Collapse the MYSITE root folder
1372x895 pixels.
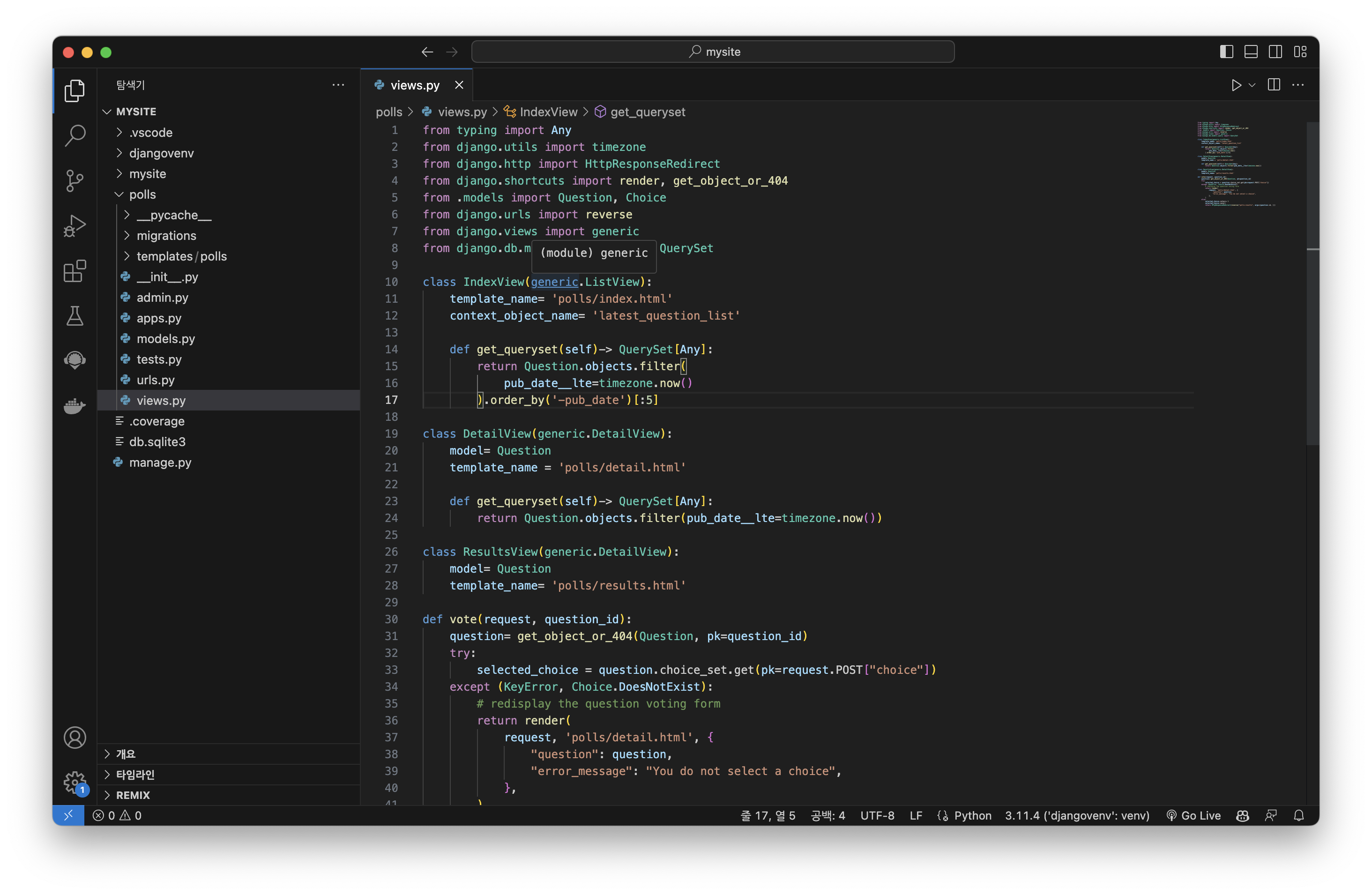228,111
